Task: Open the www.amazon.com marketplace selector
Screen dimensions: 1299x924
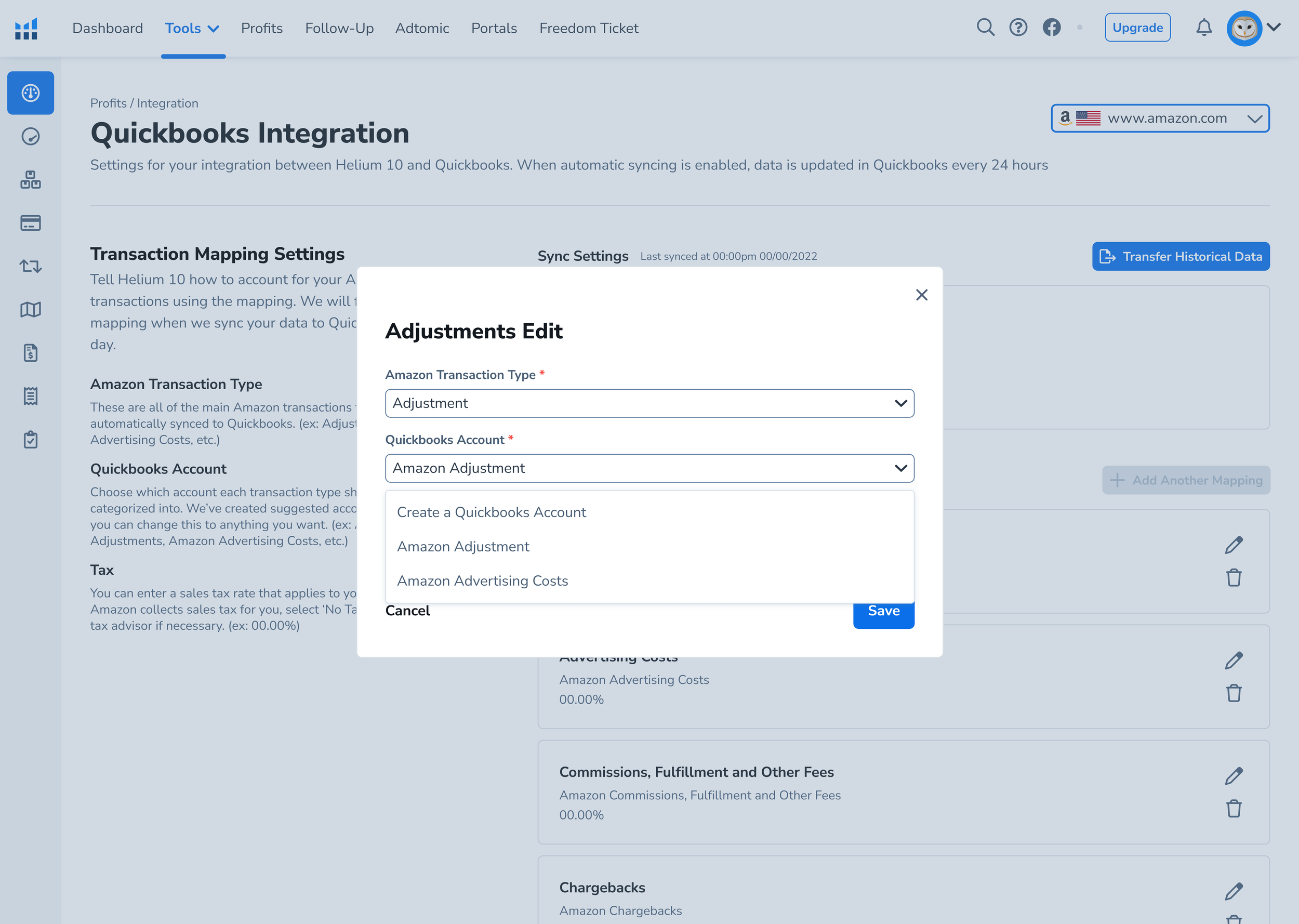Action: (1160, 118)
